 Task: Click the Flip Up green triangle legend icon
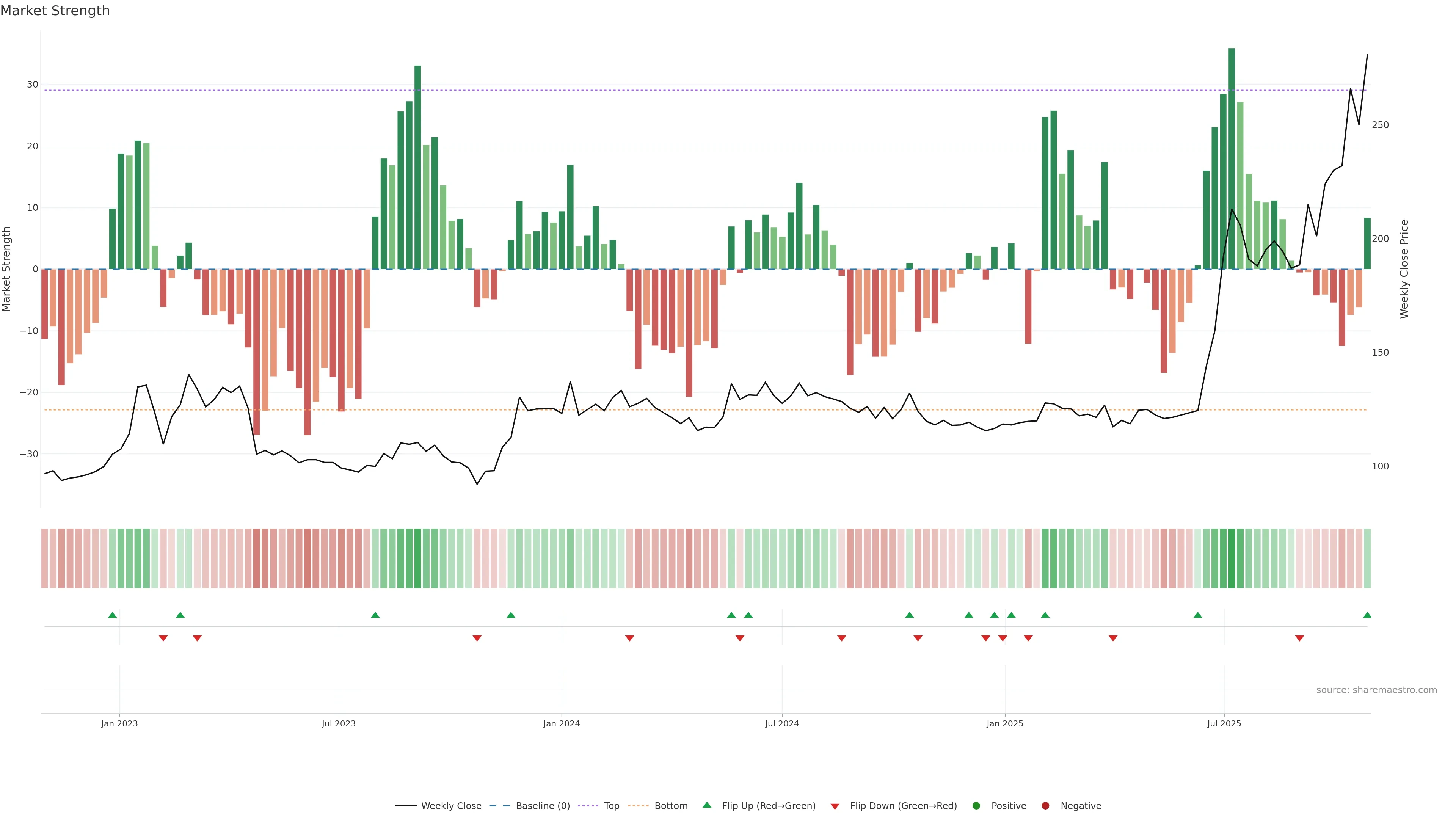(x=706, y=805)
